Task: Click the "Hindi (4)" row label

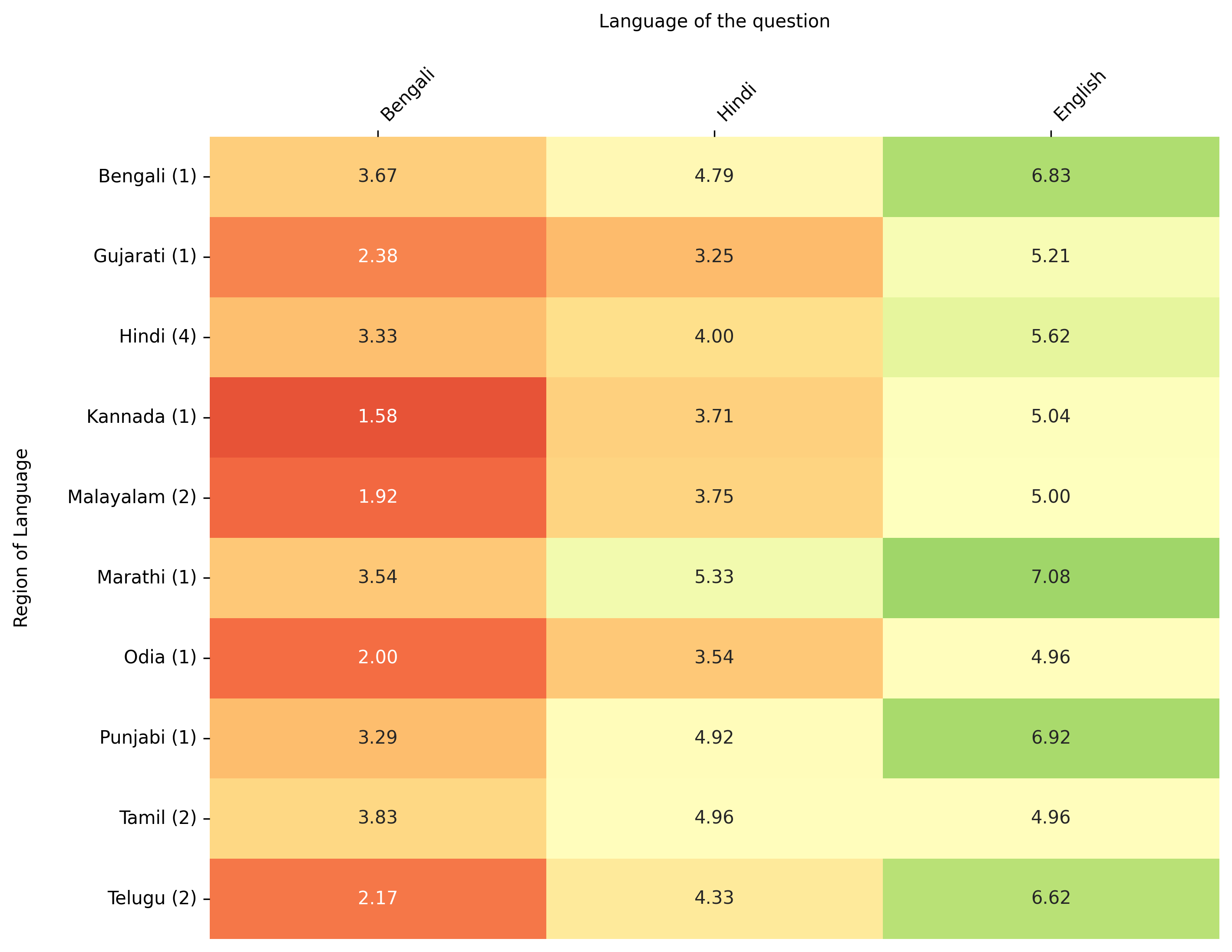Action: pos(157,337)
